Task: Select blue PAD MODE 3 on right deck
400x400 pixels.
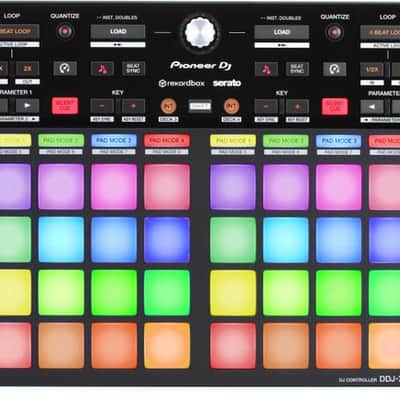Action: click(339, 141)
